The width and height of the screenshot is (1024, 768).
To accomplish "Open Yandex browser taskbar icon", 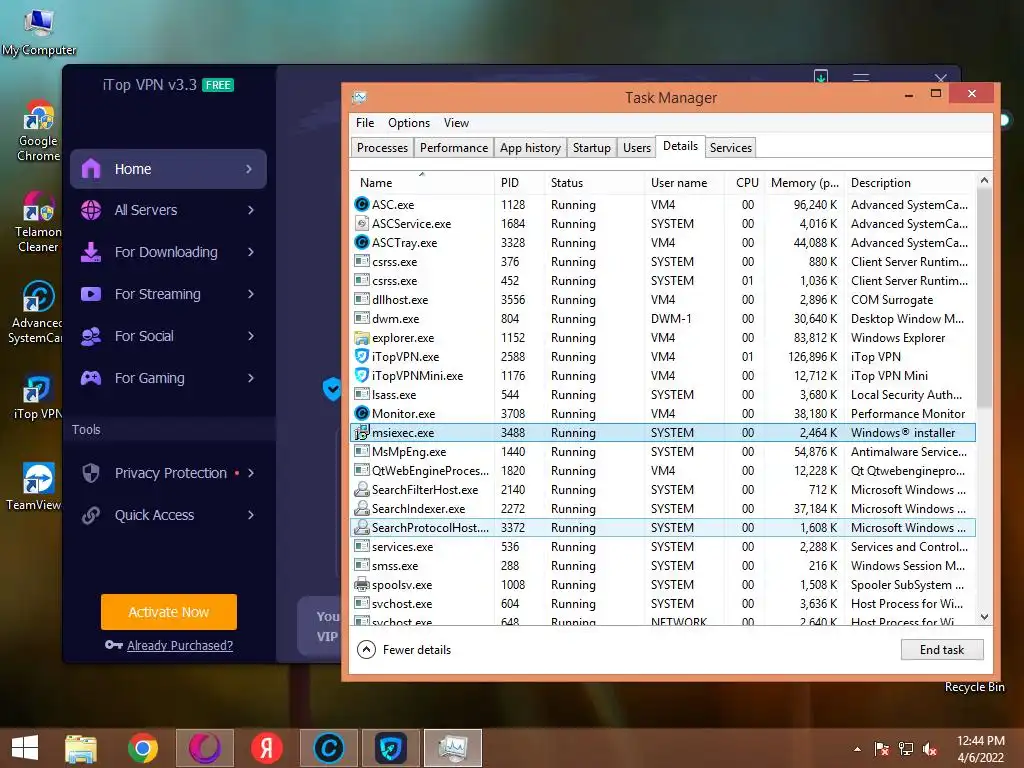I will [266, 748].
